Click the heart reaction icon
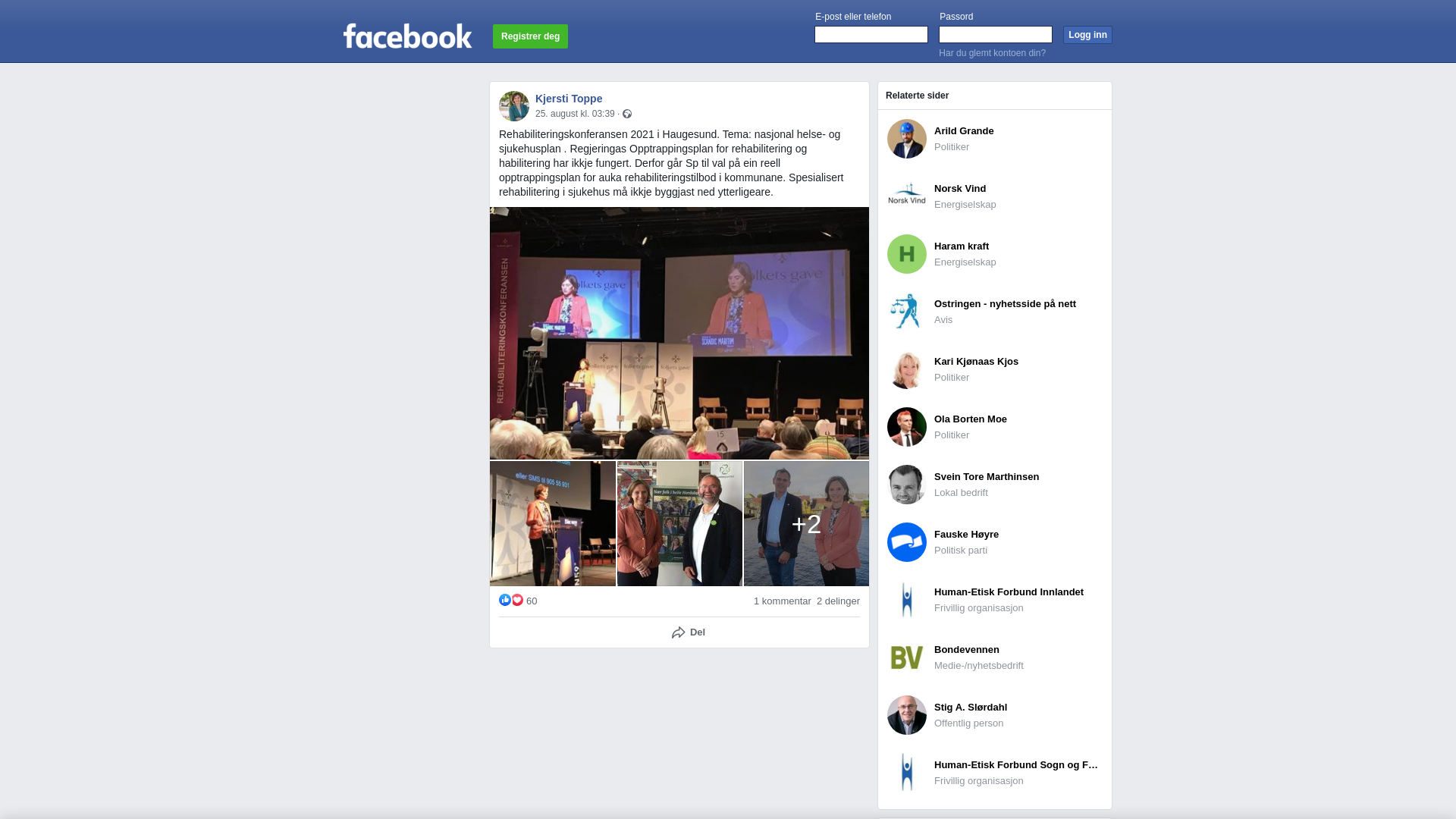This screenshot has height=819, width=1456. click(x=517, y=600)
